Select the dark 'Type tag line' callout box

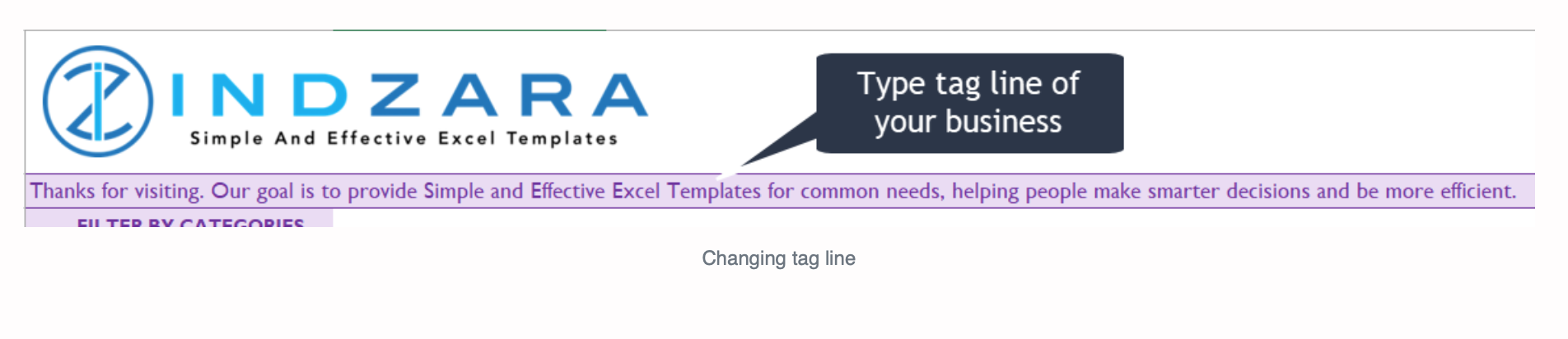(969, 103)
